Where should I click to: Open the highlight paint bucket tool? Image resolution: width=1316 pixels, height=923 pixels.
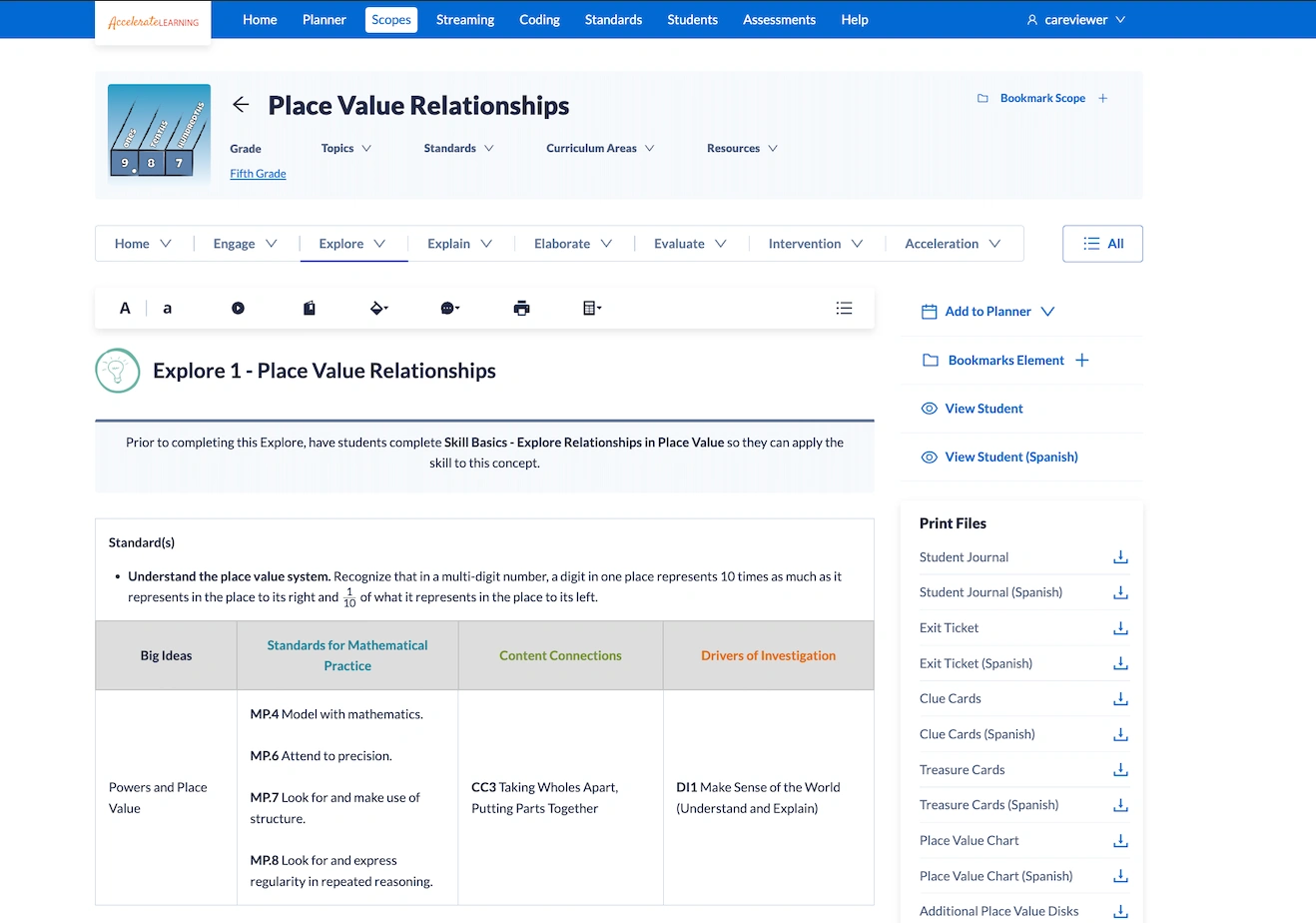378,309
